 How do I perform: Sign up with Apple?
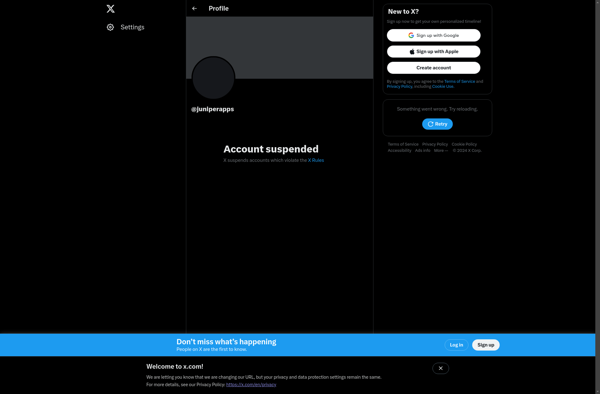pos(434,52)
